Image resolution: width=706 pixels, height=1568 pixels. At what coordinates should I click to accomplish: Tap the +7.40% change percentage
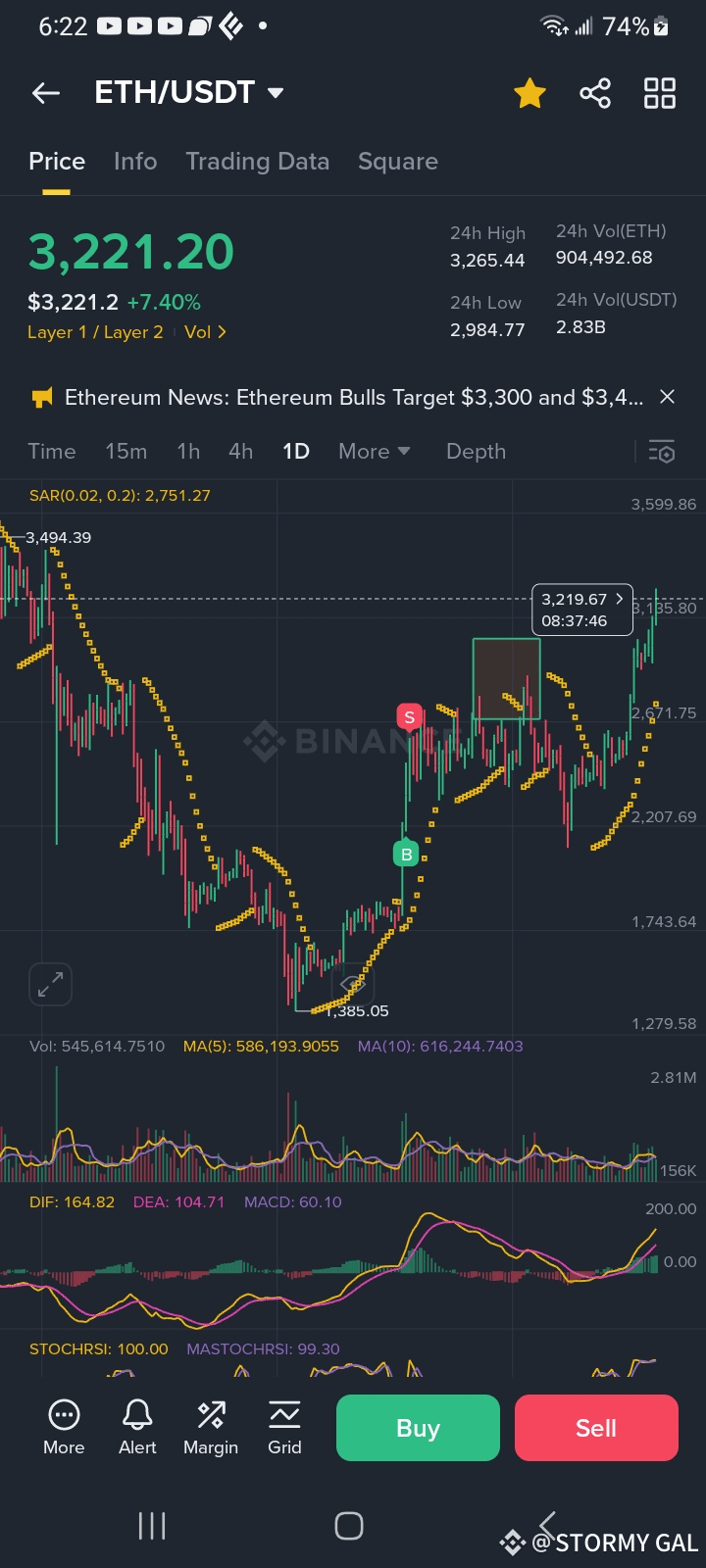click(x=164, y=303)
